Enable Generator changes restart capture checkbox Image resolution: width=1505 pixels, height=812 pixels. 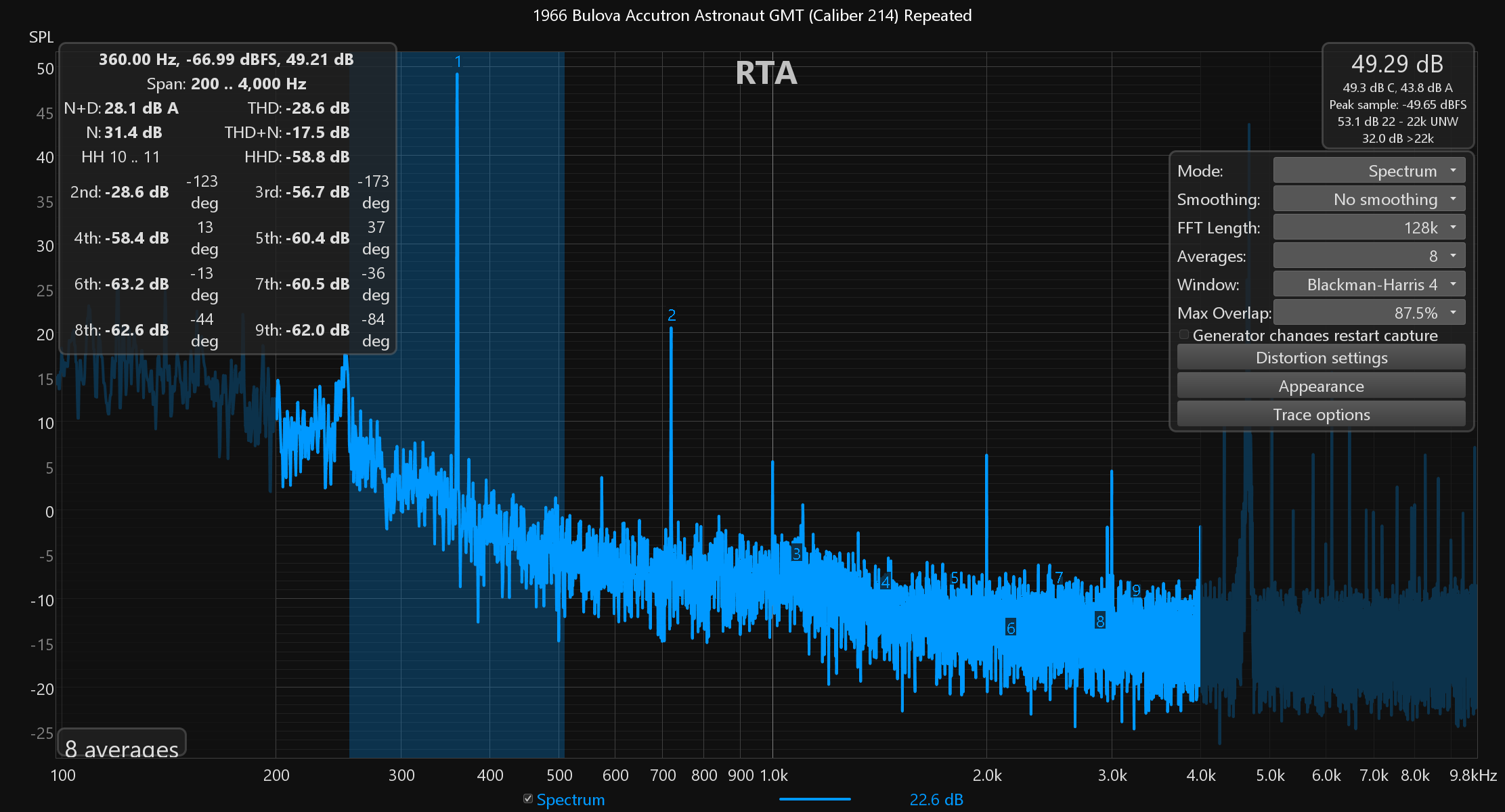click(1184, 335)
